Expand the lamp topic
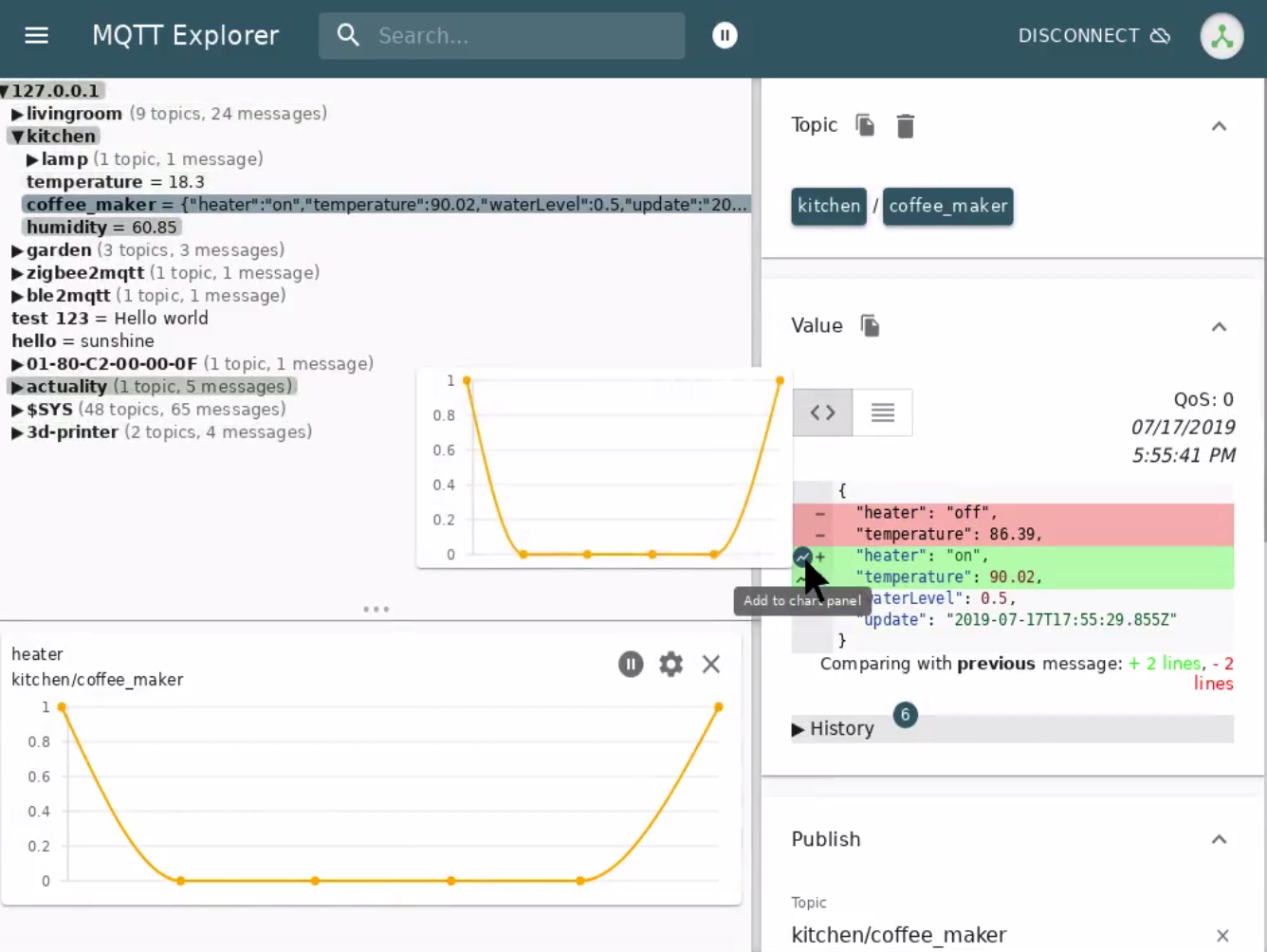The height and width of the screenshot is (952, 1267). point(32,159)
